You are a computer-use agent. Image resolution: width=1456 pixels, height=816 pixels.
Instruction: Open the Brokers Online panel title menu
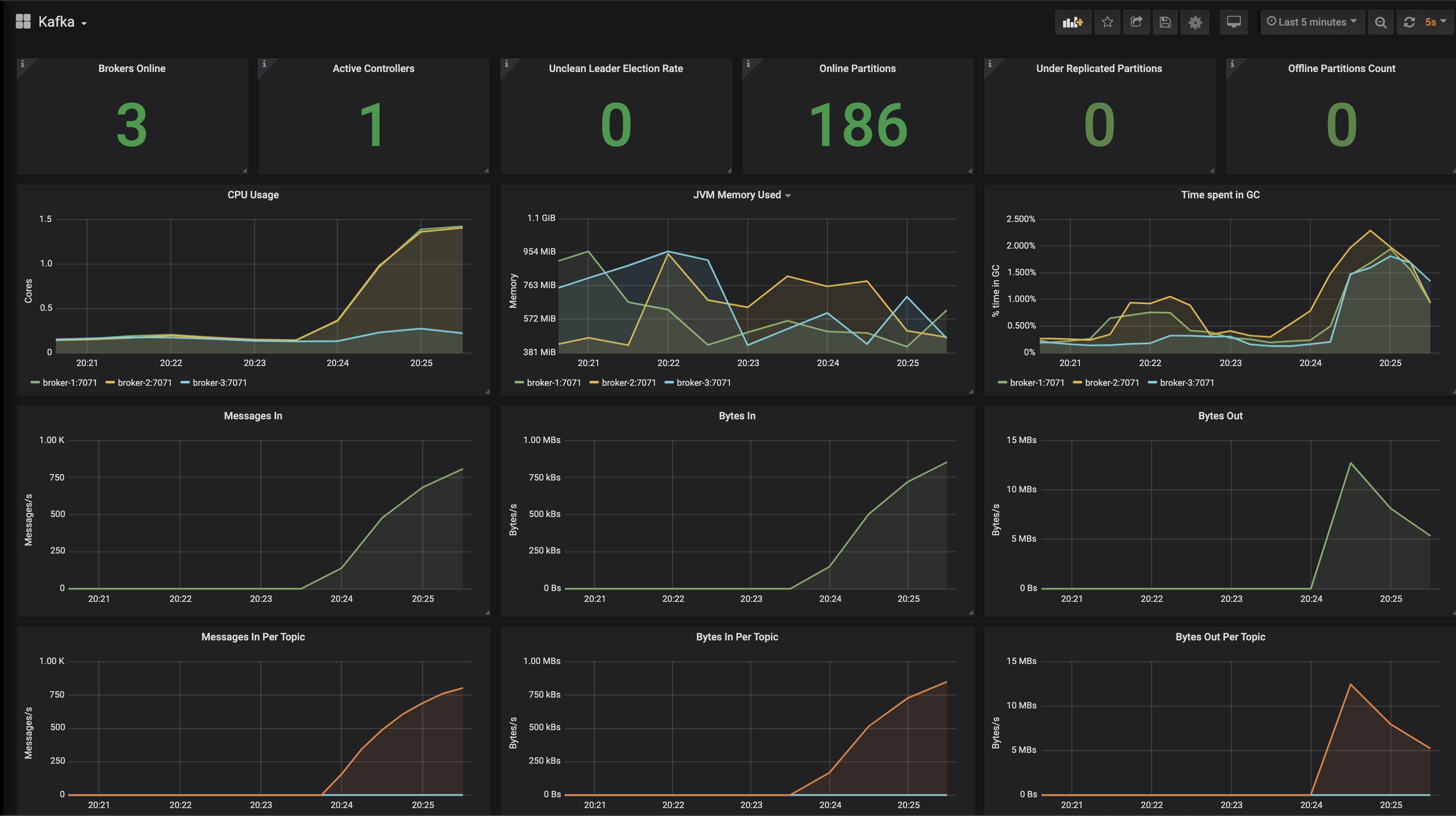pos(132,69)
